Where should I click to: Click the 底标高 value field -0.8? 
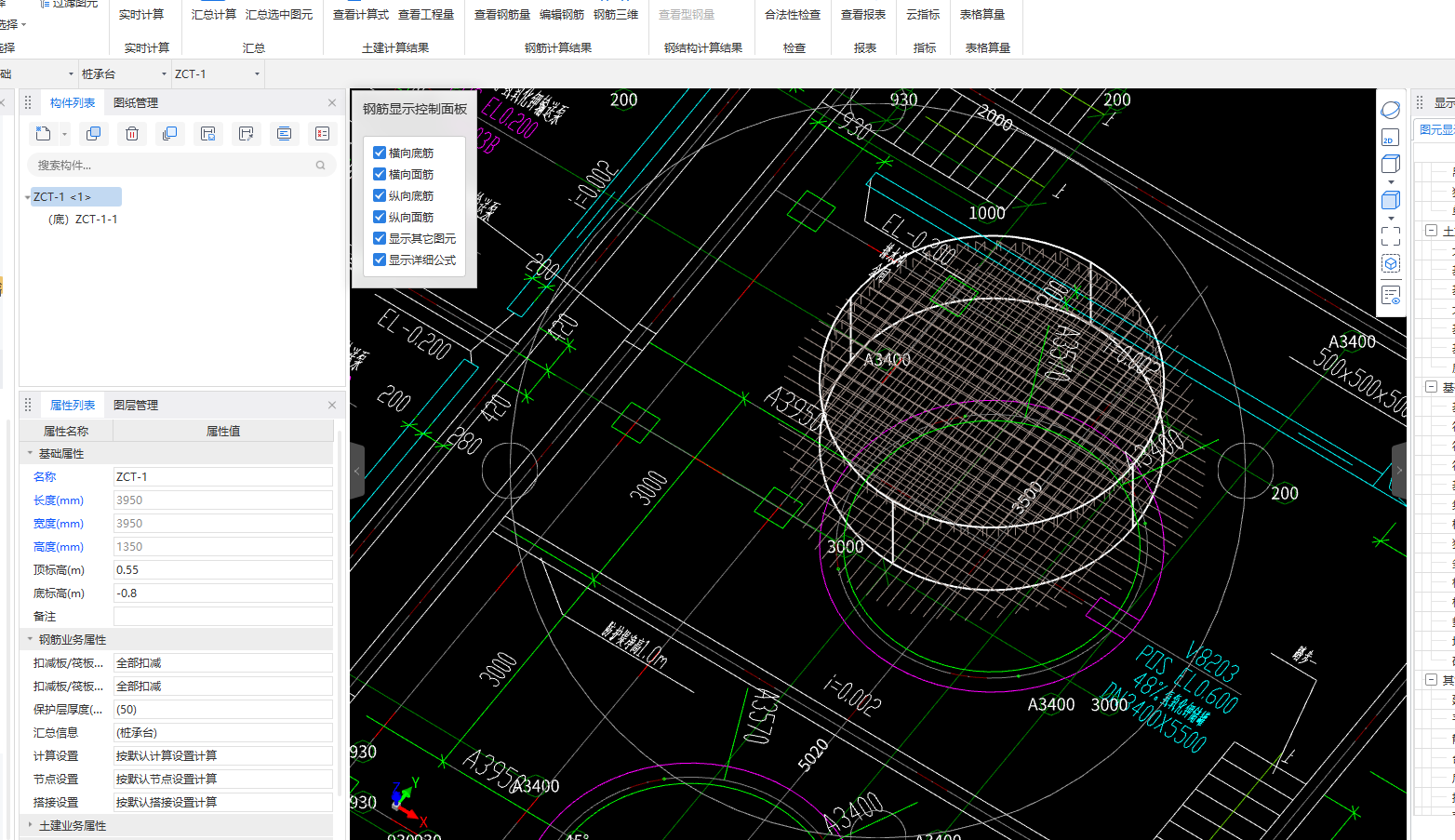(x=223, y=593)
